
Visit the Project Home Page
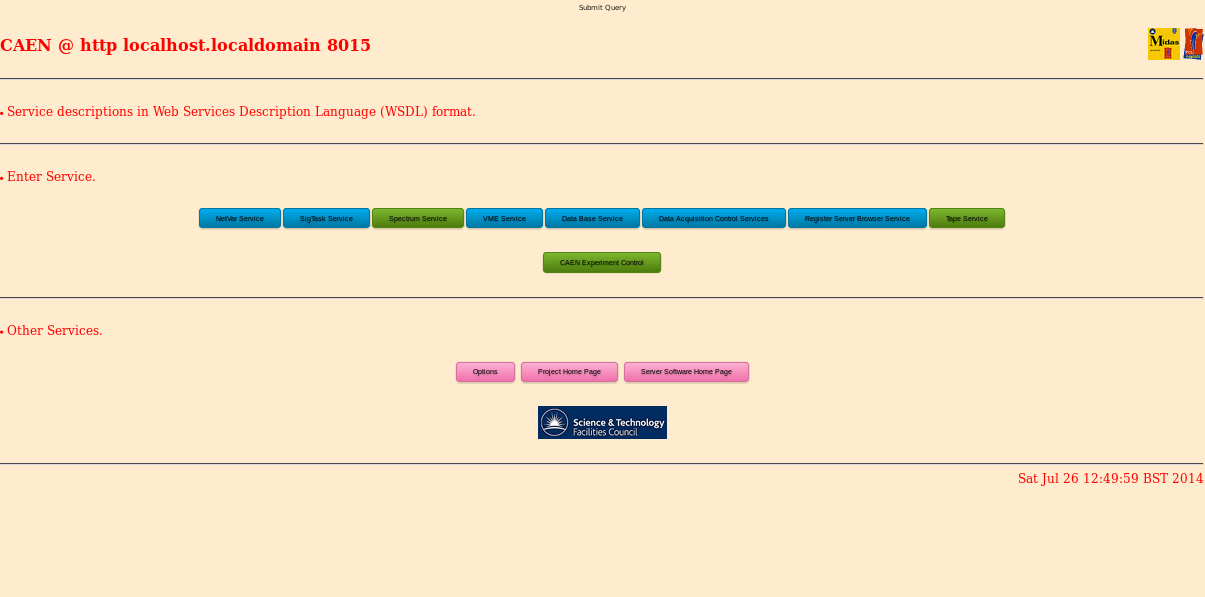coord(569,372)
